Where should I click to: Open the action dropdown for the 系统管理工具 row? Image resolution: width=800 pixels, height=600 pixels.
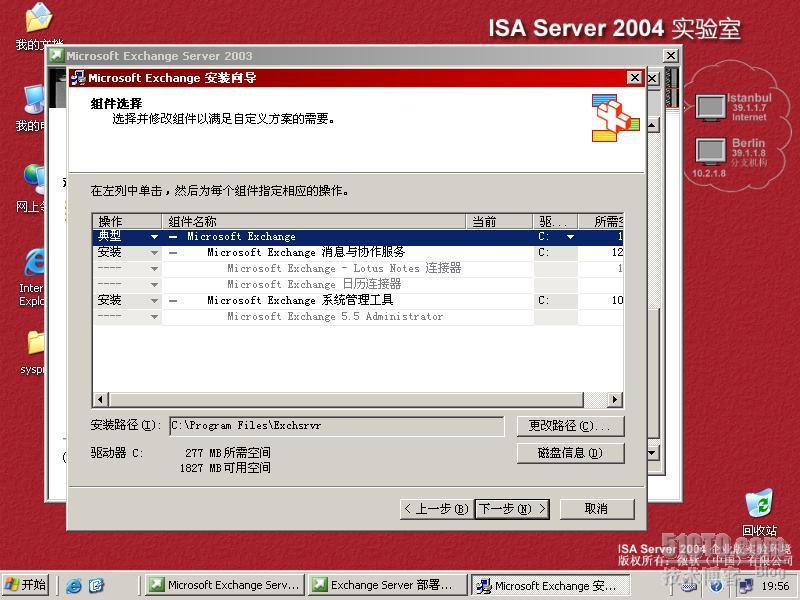click(154, 301)
